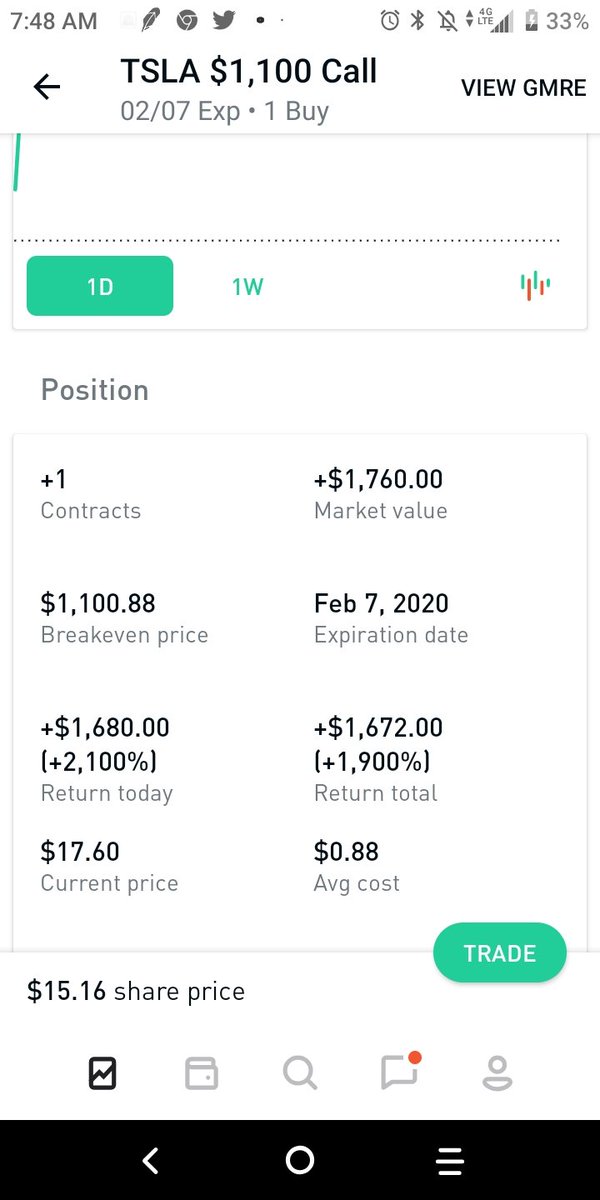This screenshot has width=600, height=1200.
Task: Tap Android home circle button
Action: click(x=299, y=1160)
